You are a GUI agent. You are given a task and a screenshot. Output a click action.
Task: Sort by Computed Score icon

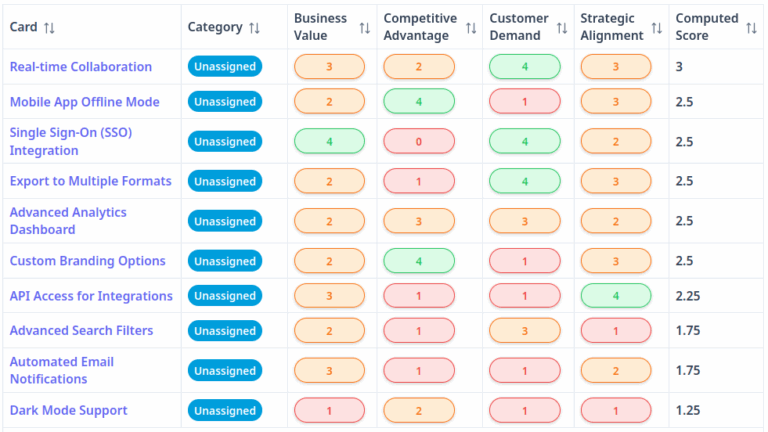[x=751, y=27]
